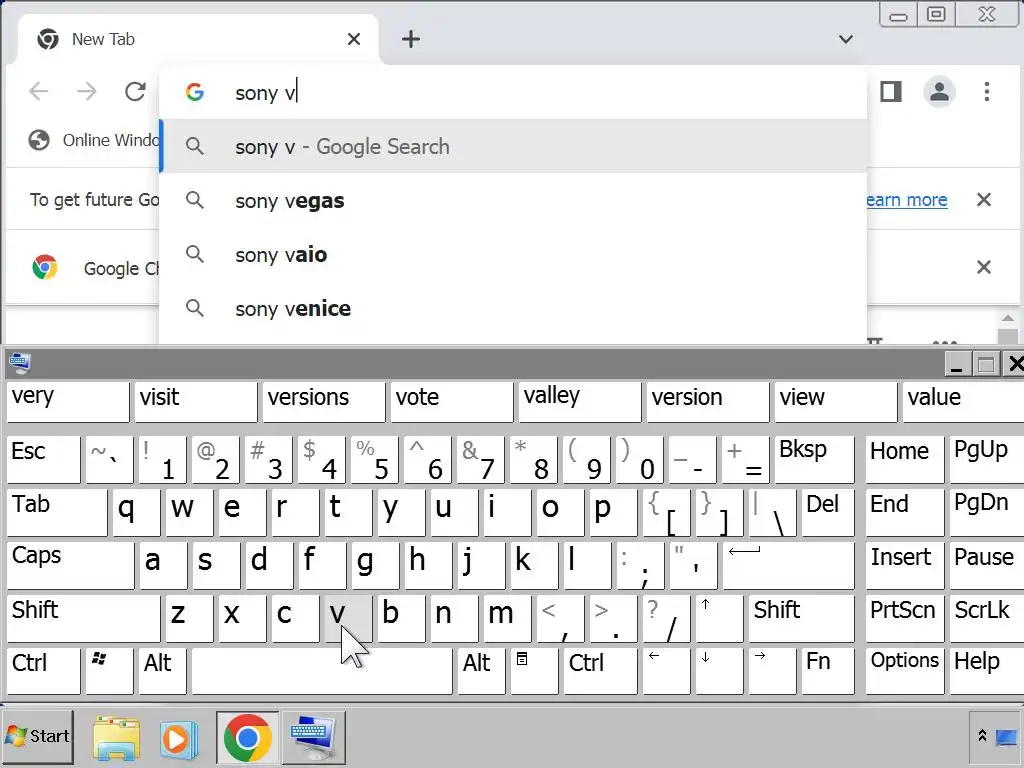Toggle the Fn key
Image resolution: width=1024 pixels, height=768 pixels.
[x=827, y=671]
